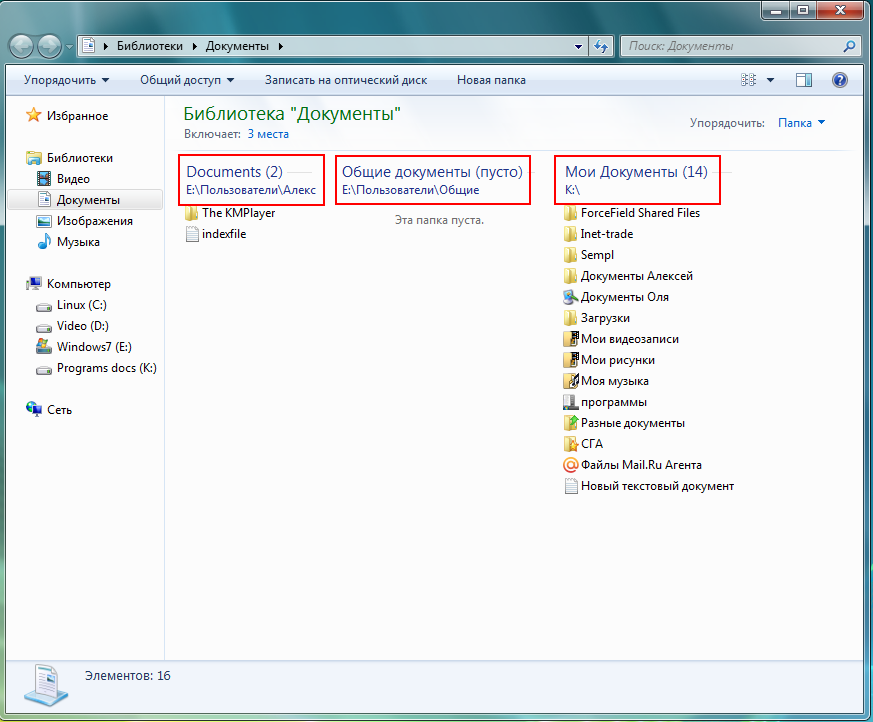
Task: Change view with the view icon
Action: (749, 80)
